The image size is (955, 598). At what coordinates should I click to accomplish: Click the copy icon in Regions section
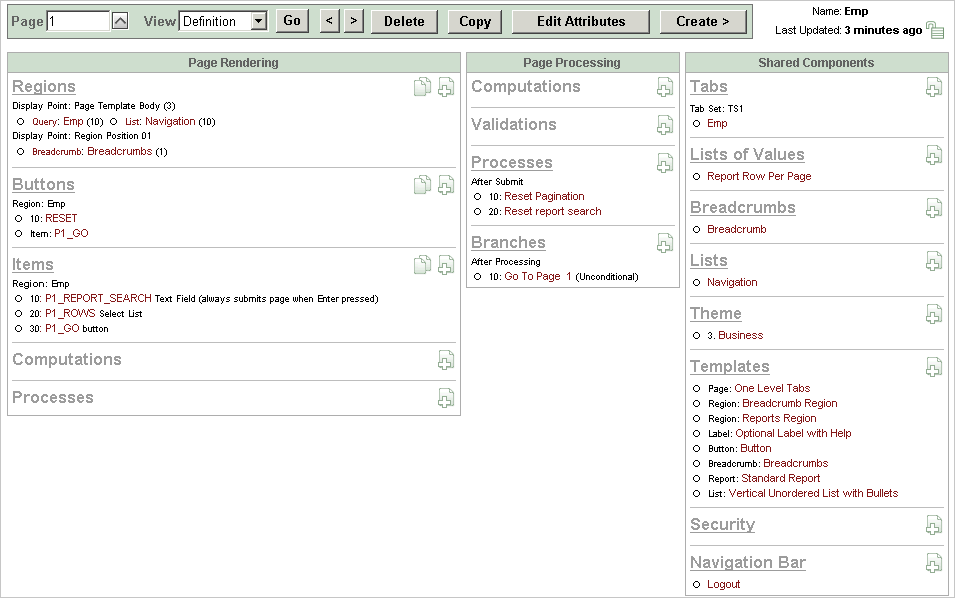click(423, 88)
